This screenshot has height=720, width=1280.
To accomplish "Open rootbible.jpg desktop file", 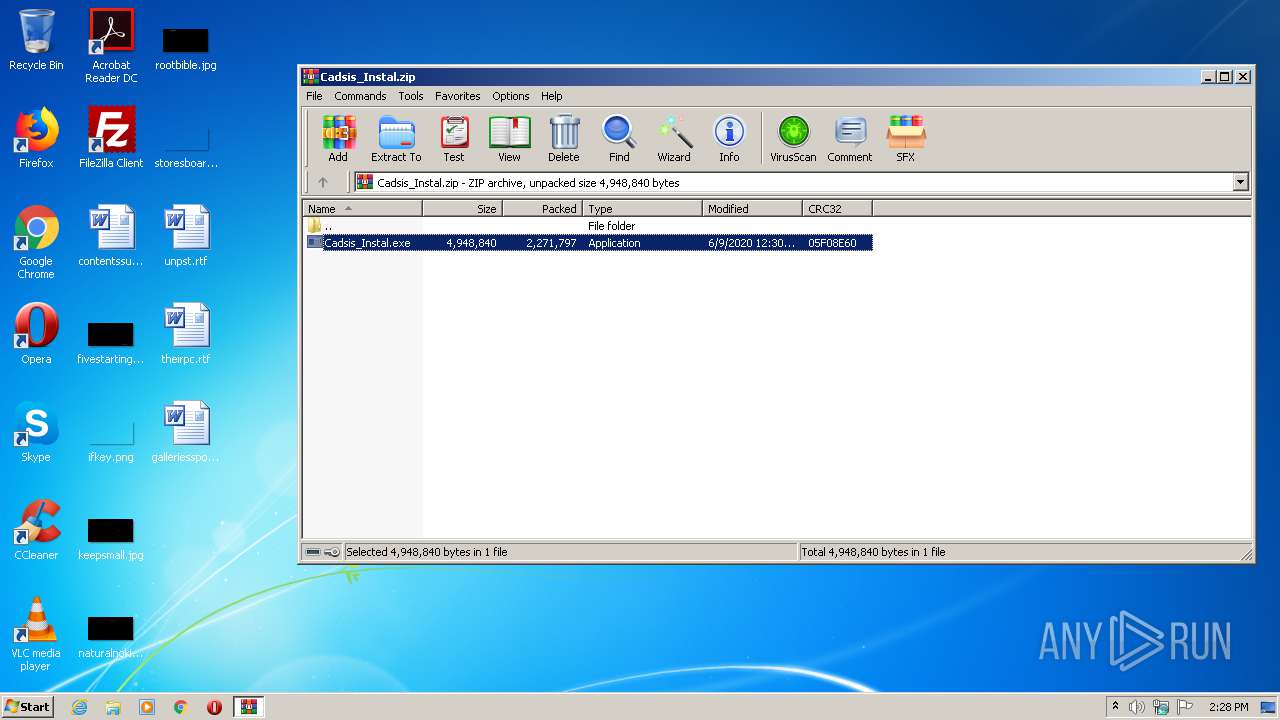I will point(186,48).
